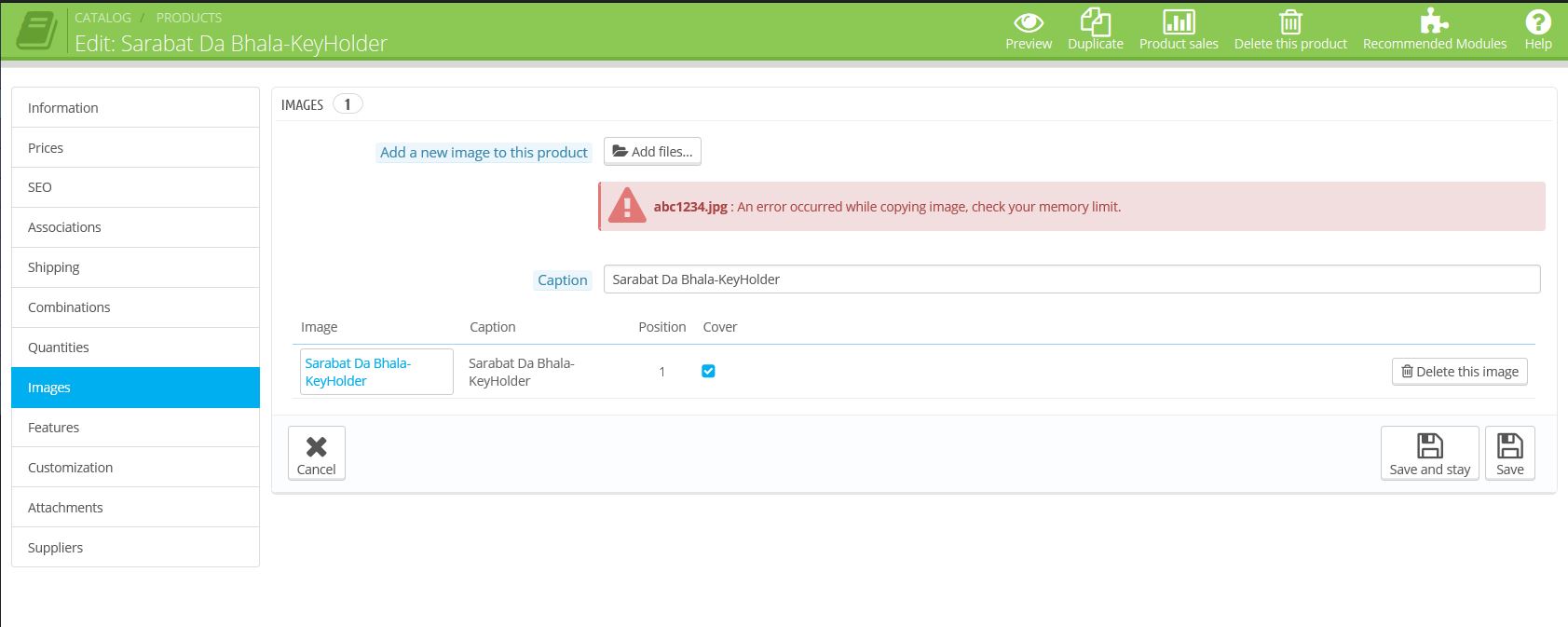Open the Customization tab
This screenshot has height=627, width=1568.
pos(135,468)
